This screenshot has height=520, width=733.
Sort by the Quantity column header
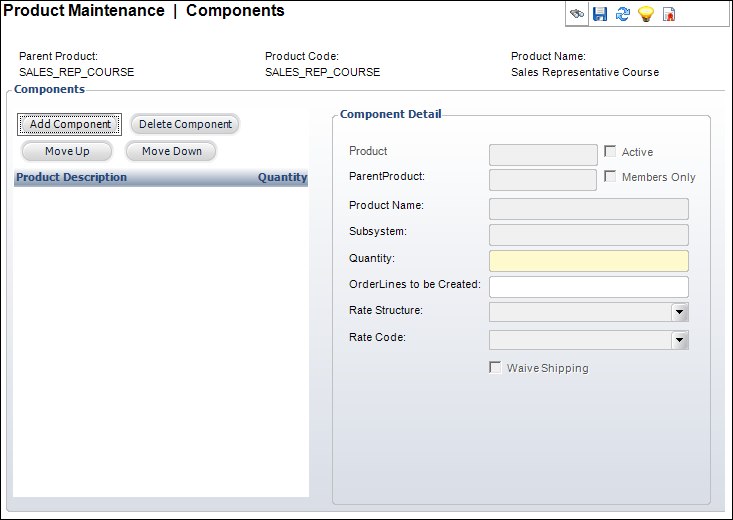[x=282, y=177]
